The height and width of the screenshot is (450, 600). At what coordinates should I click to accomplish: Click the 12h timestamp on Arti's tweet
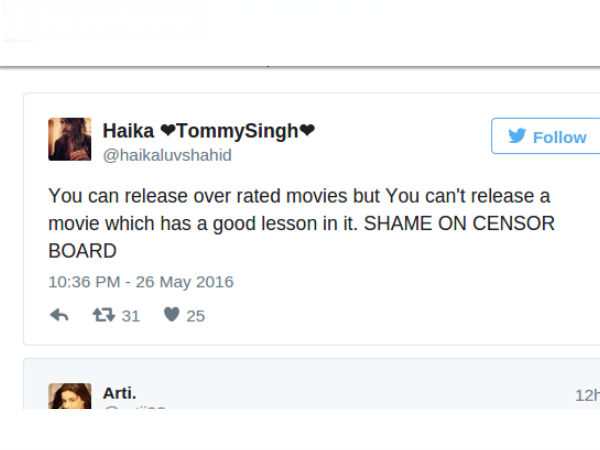tap(586, 395)
